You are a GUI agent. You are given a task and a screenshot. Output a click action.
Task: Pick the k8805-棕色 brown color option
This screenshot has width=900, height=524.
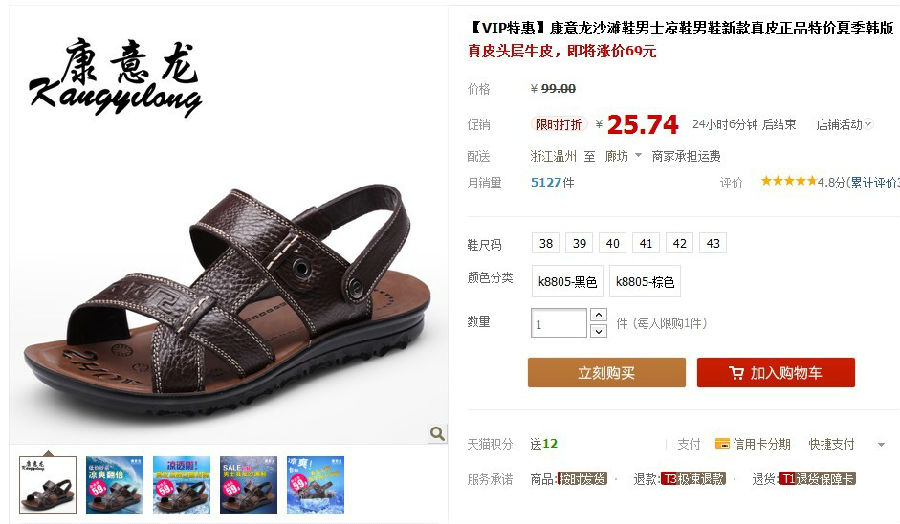[645, 281]
